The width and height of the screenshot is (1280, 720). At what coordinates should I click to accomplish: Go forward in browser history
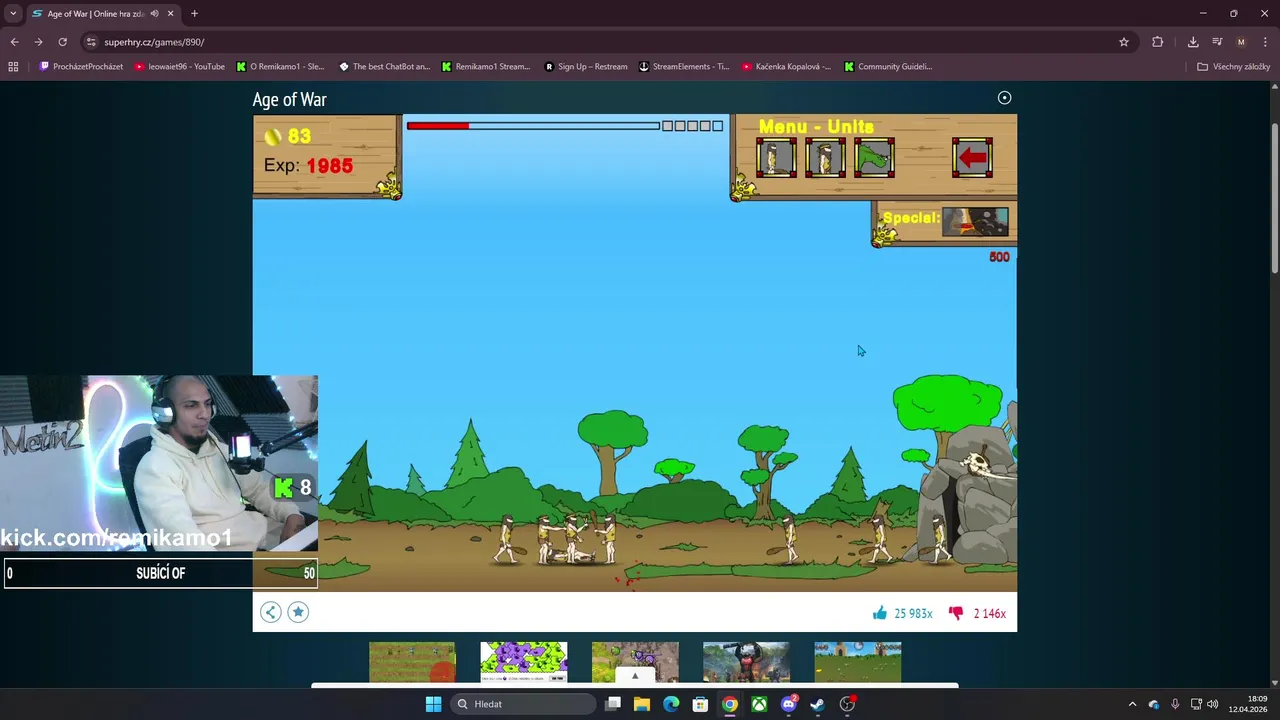38,42
